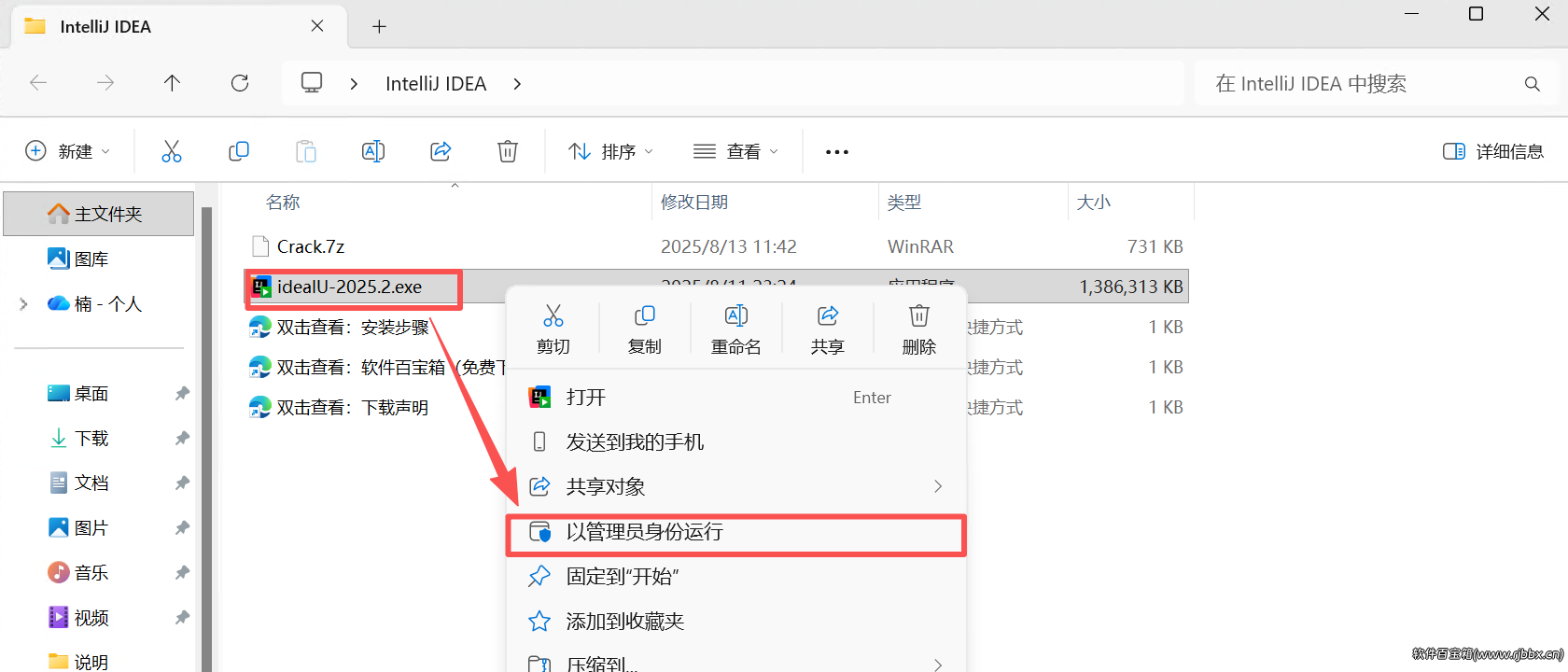
Task: Sort by the 大小 column header
Action: pyautogui.click(x=1094, y=203)
